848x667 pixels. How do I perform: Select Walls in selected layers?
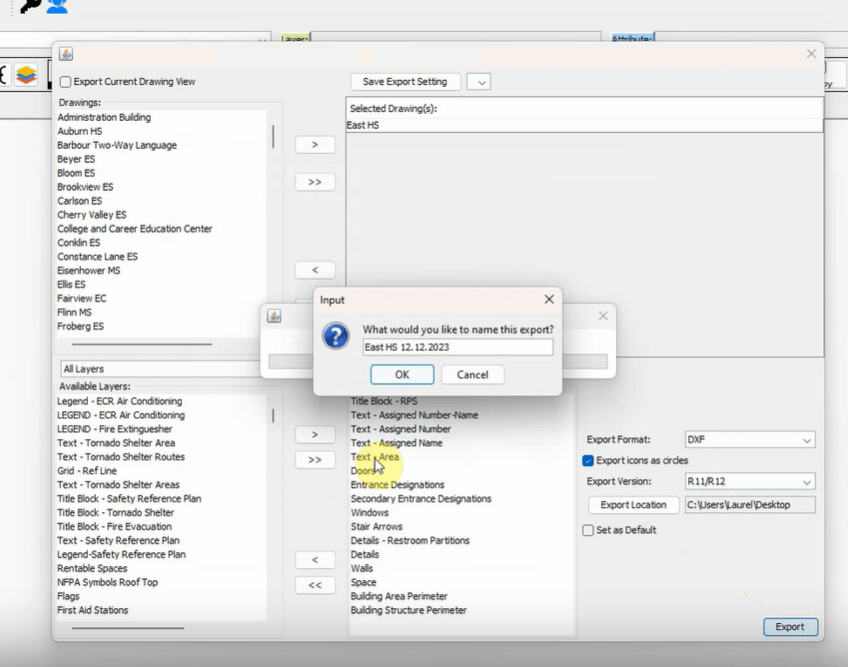coord(362,569)
